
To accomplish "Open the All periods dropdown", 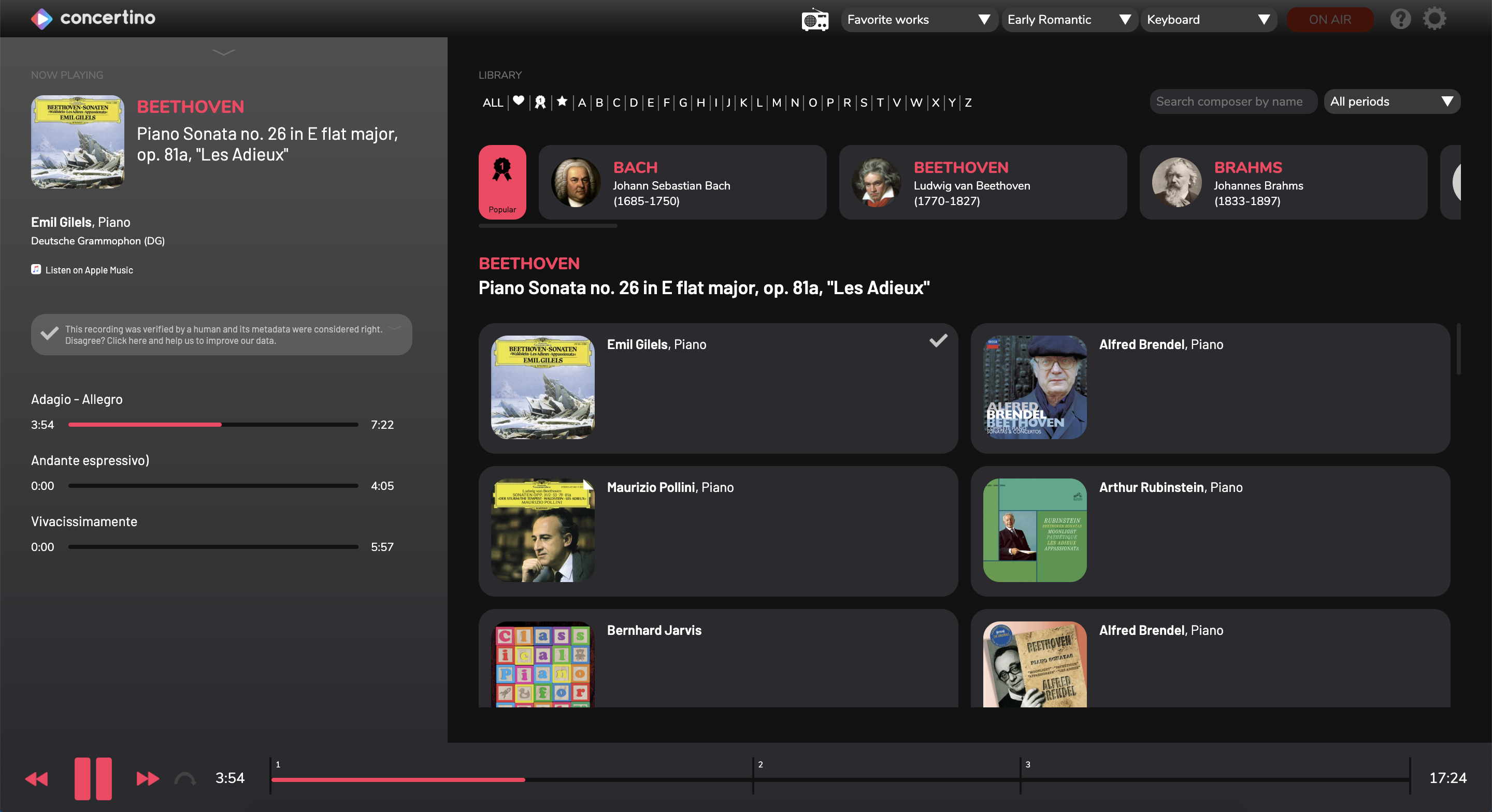I will click(1392, 102).
